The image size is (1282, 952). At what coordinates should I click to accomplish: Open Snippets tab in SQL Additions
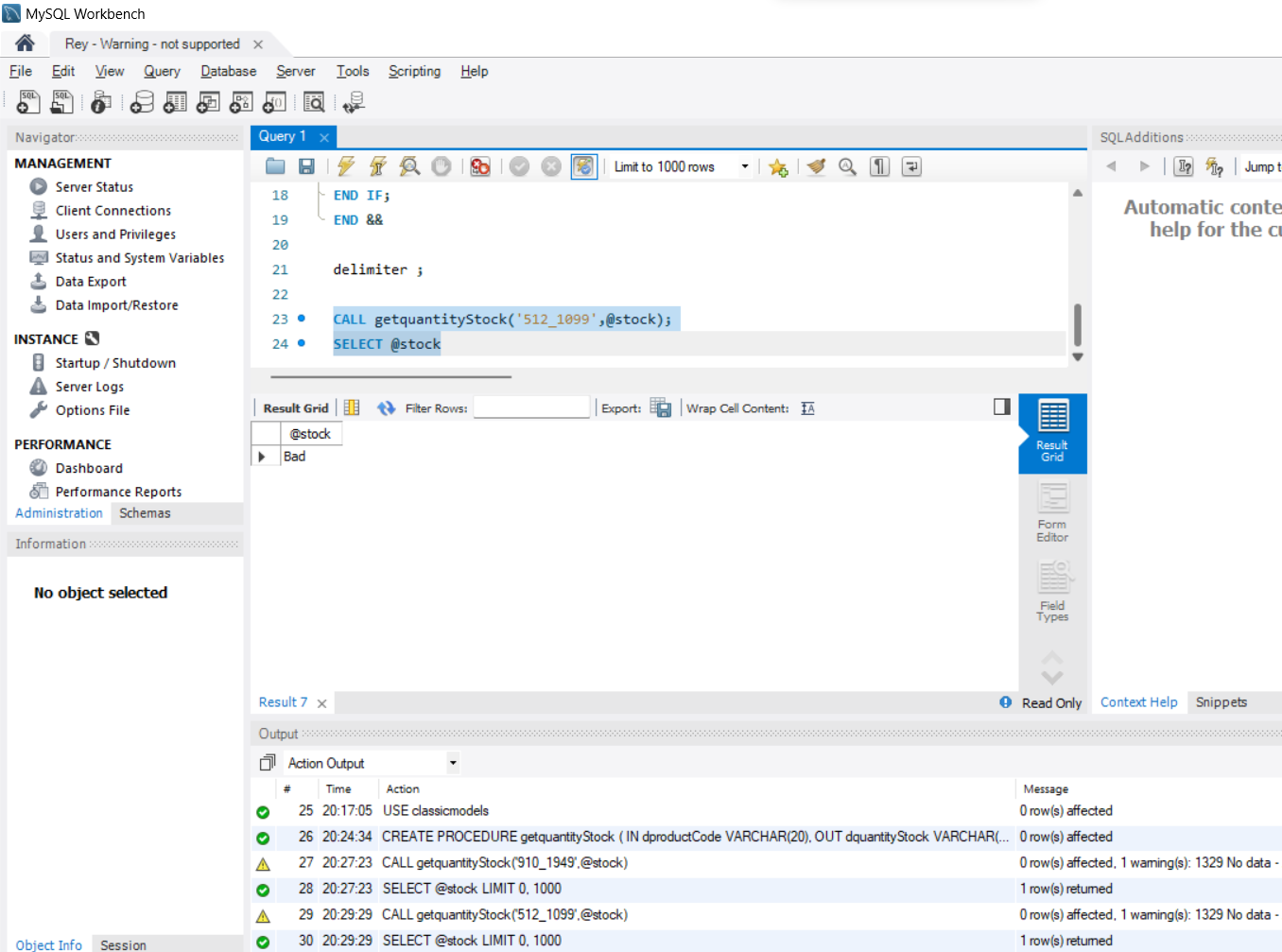tap(1221, 702)
